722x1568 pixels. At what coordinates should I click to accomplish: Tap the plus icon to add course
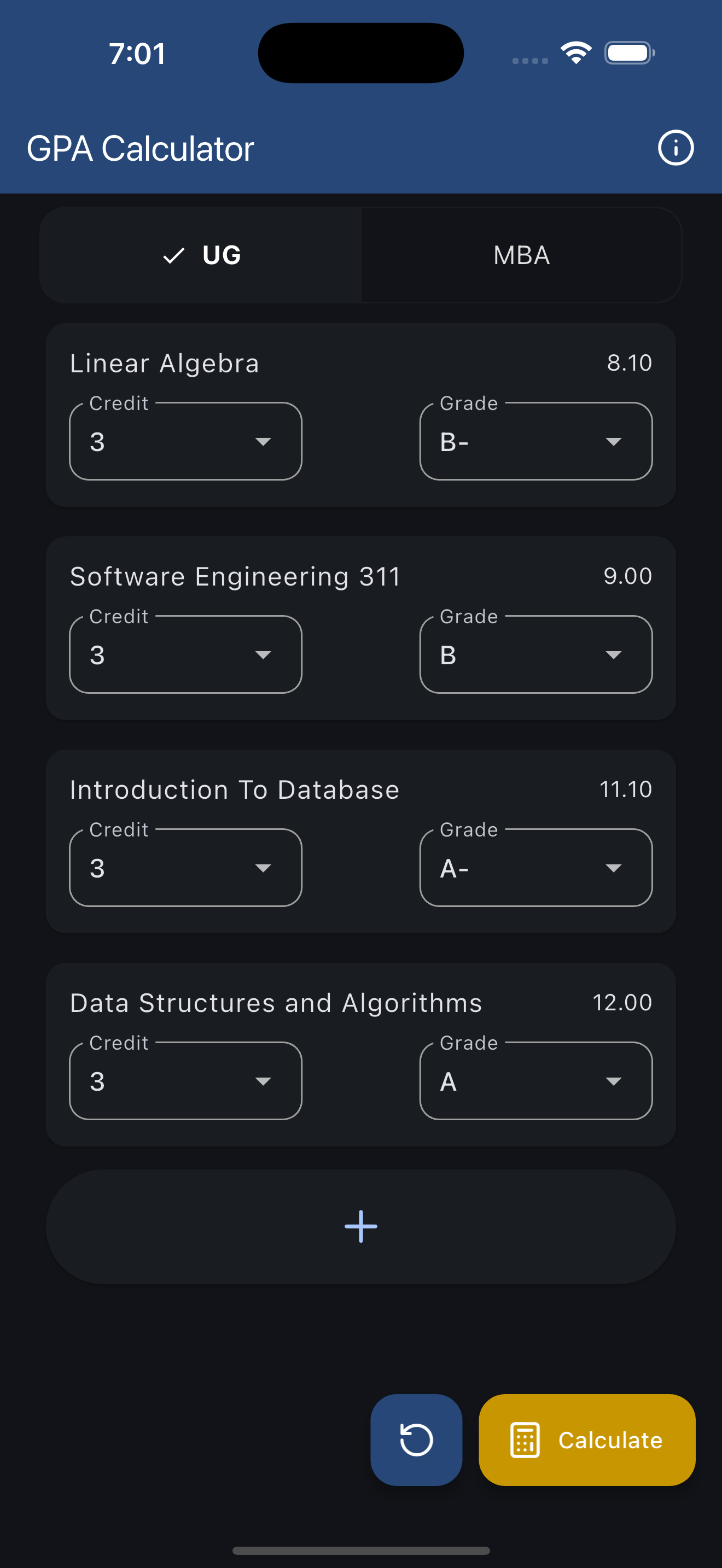pos(360,1226)
